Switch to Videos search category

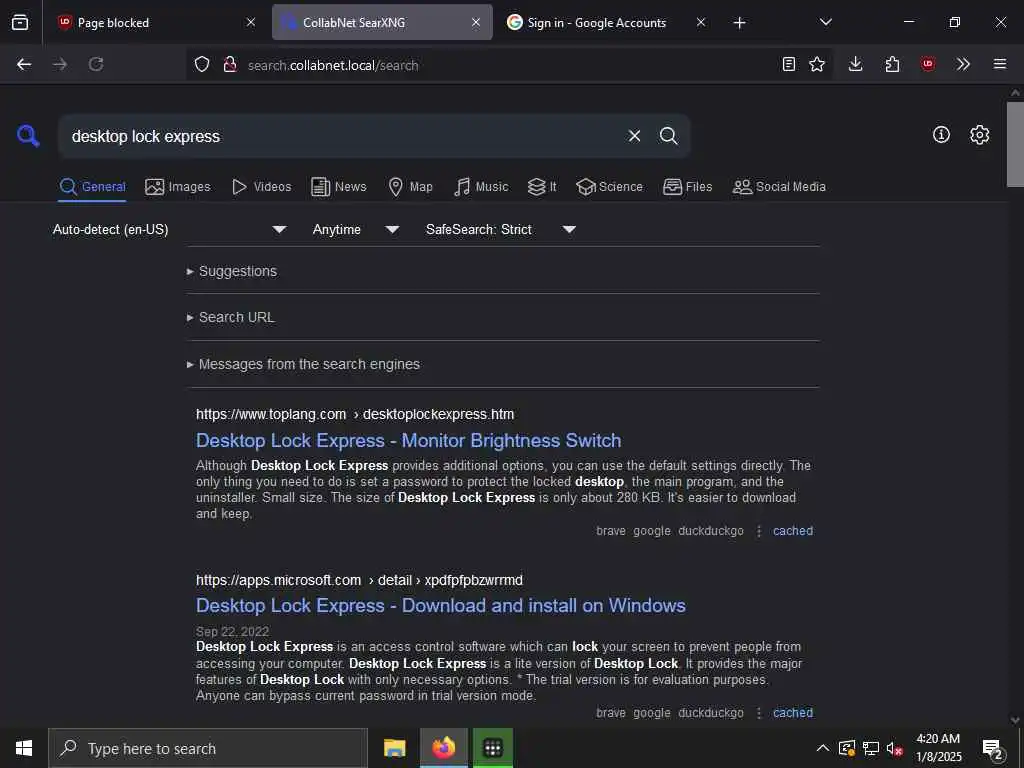261,187
